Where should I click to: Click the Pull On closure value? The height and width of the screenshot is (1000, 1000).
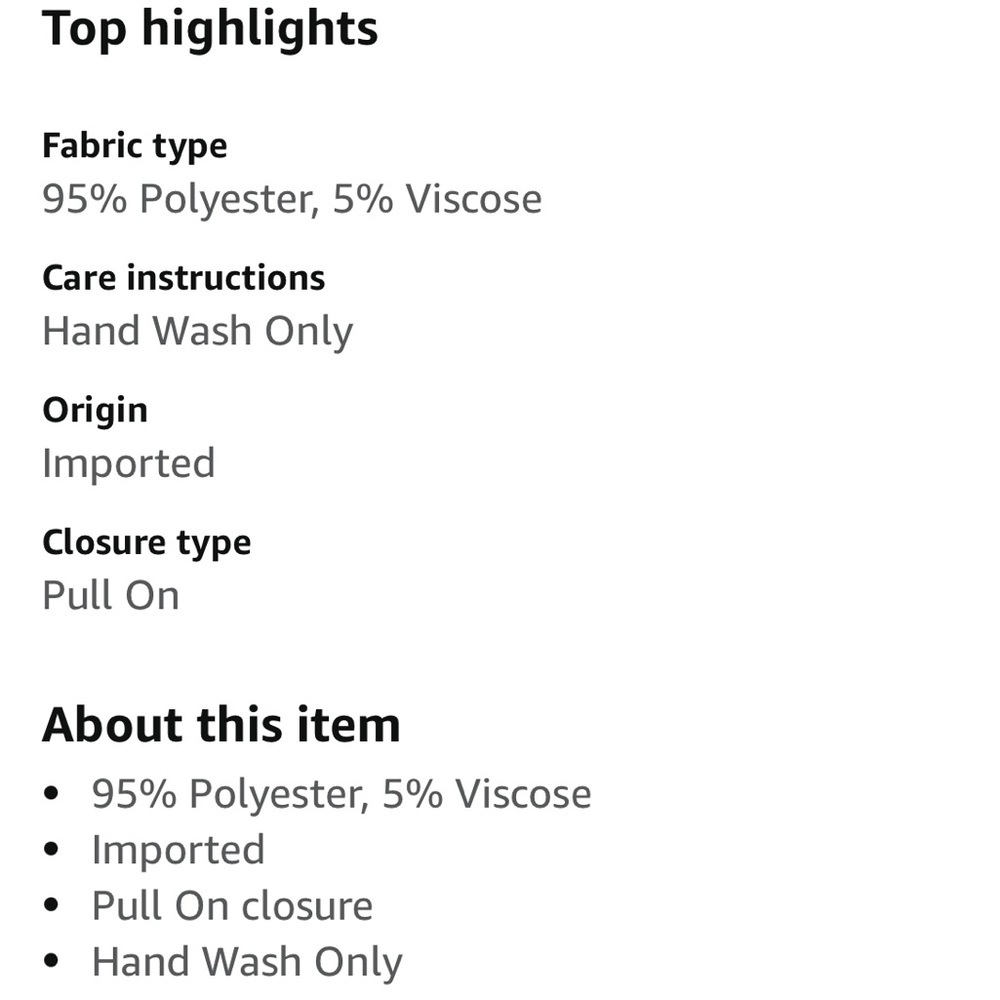111,596
